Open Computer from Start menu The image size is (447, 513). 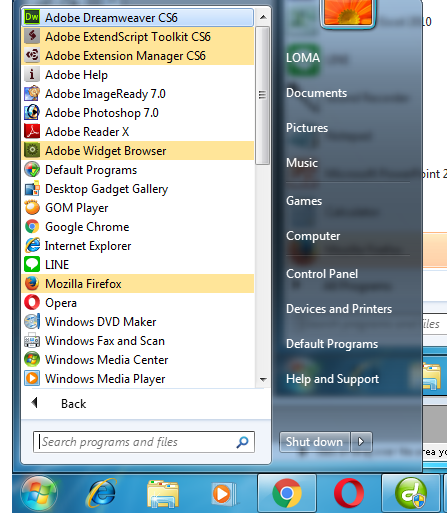pyautogui.click(x=313, y=236)
